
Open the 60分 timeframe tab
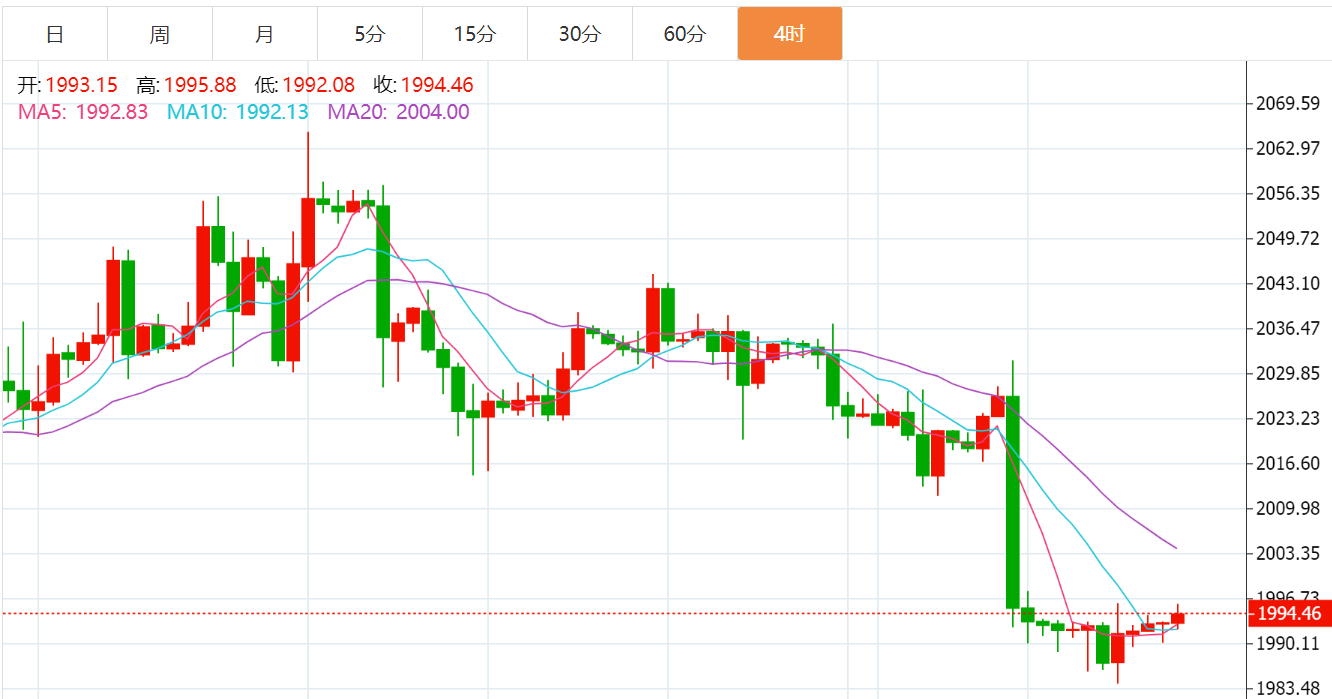tap(685, 34)
